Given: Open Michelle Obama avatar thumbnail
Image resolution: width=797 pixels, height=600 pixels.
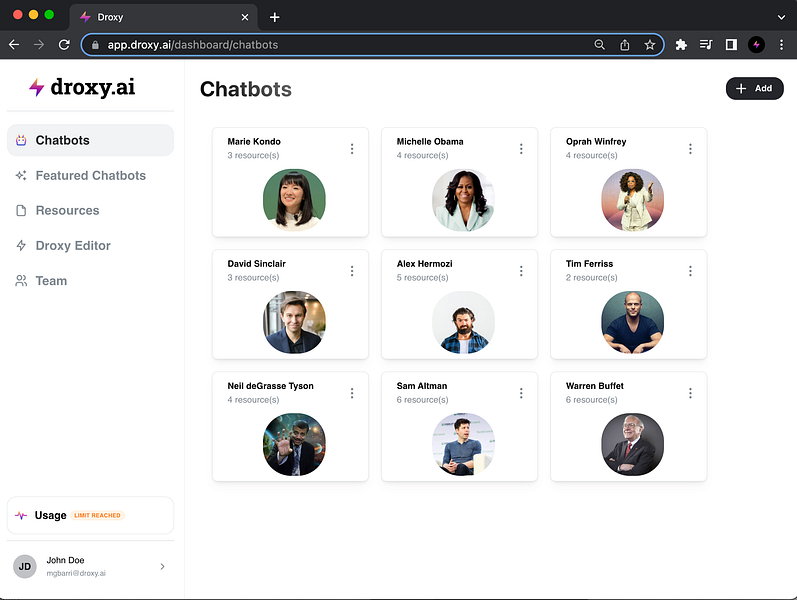Looking at the screenshot, I should (x=463, y=200).
